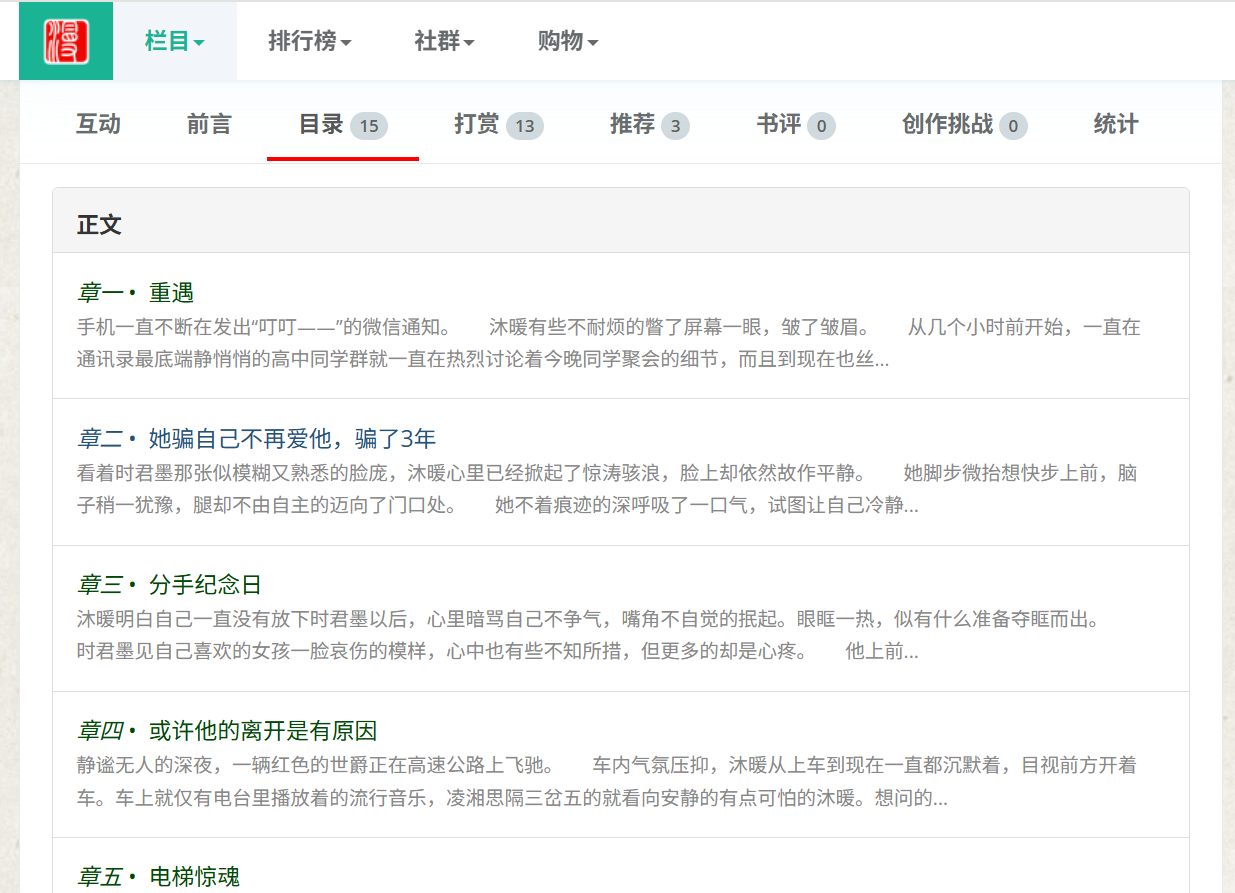Click the 15 count badge beside 目录

(x=369, y=126)
